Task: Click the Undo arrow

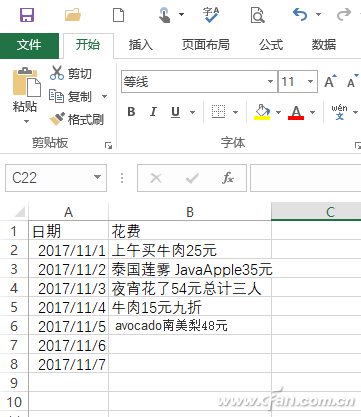Action: pos(300,14)
